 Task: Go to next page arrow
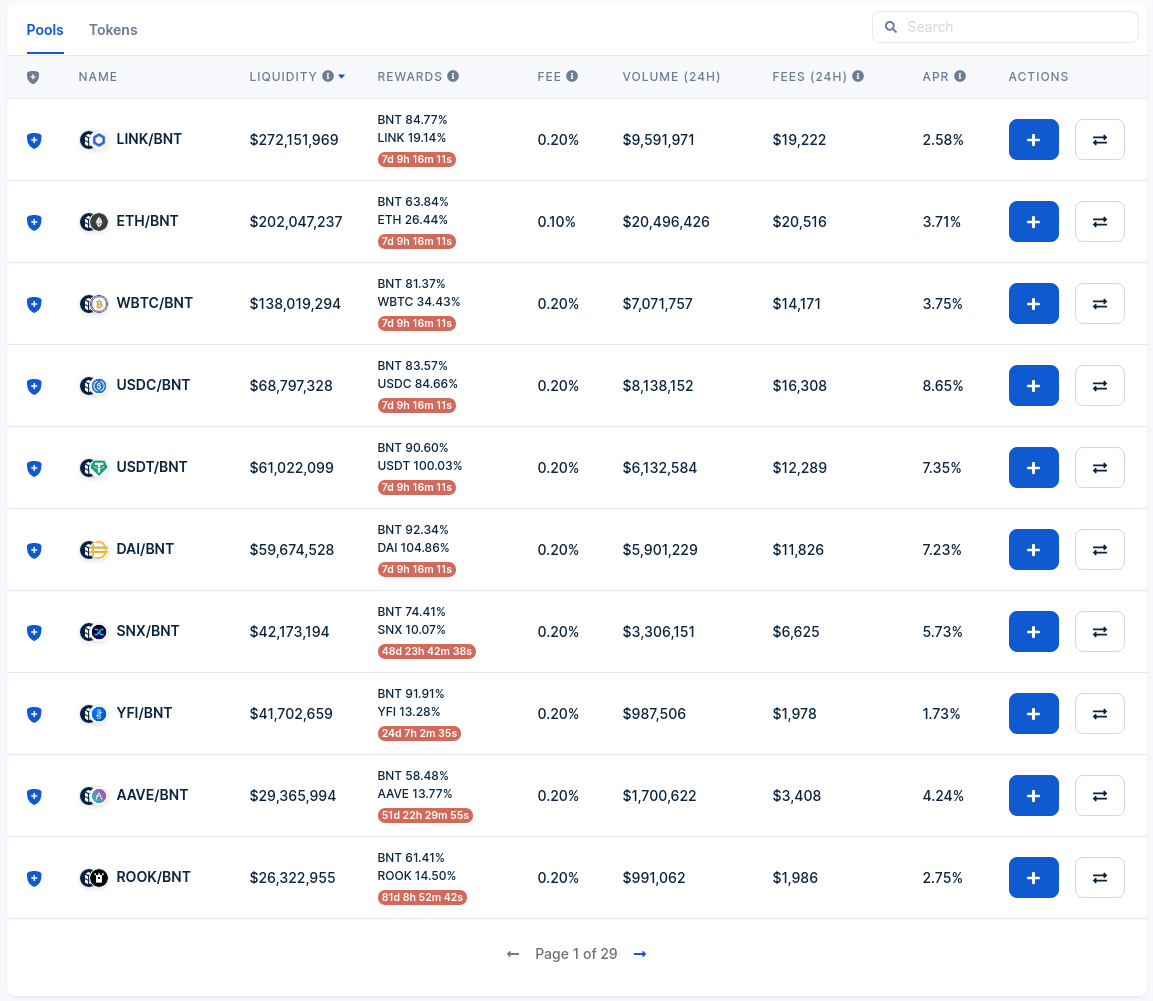[640, 954]
